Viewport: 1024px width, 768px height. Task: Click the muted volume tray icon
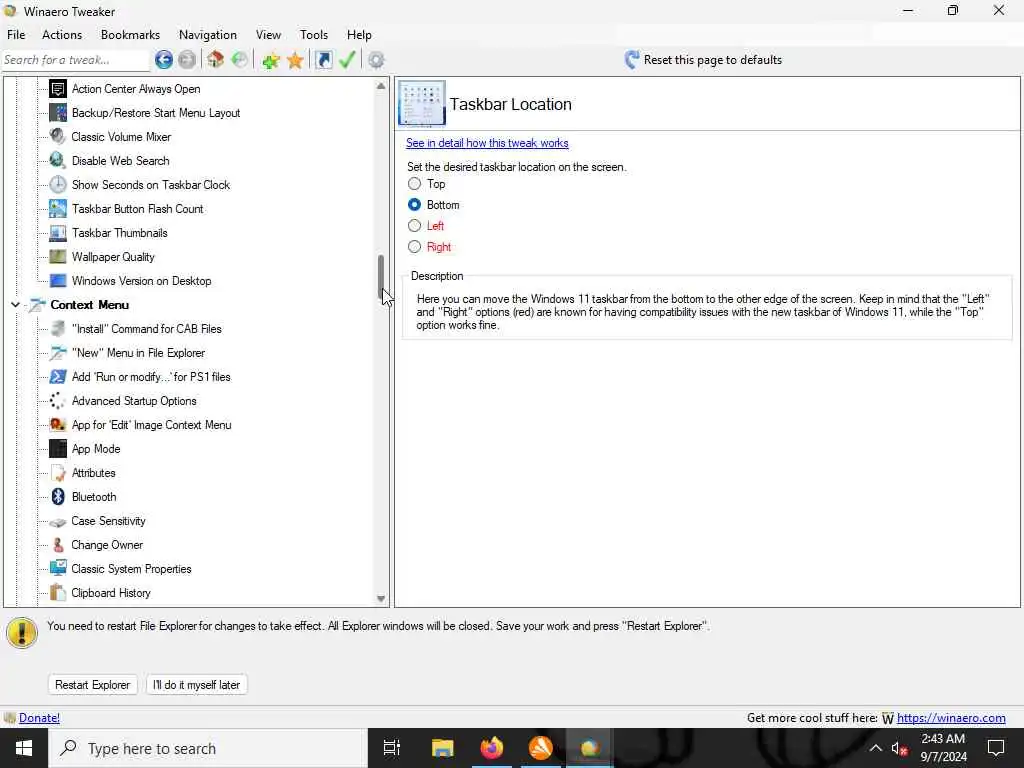click(x=900, y=748)
